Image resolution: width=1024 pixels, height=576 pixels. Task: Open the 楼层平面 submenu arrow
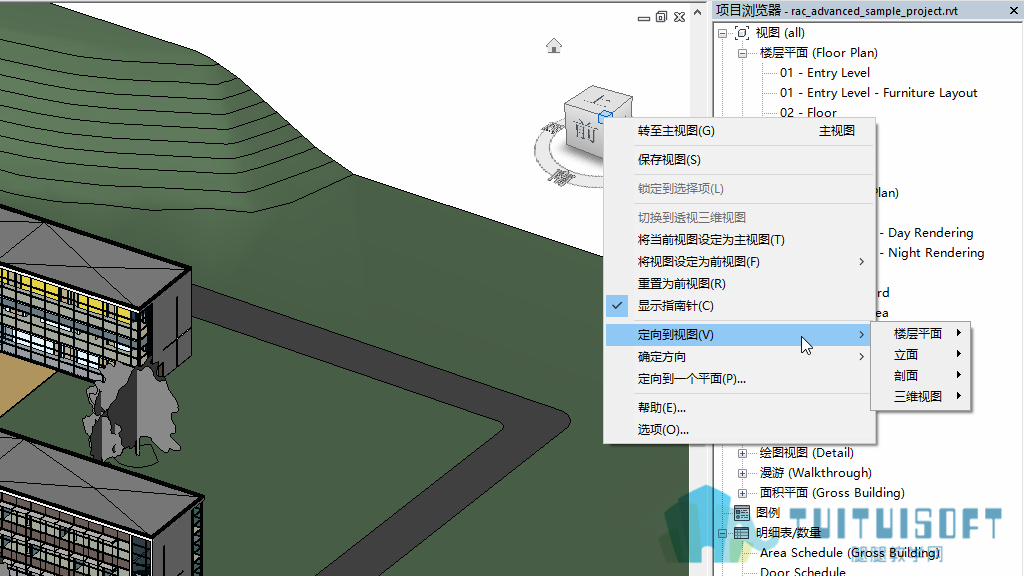pos(959,333)
